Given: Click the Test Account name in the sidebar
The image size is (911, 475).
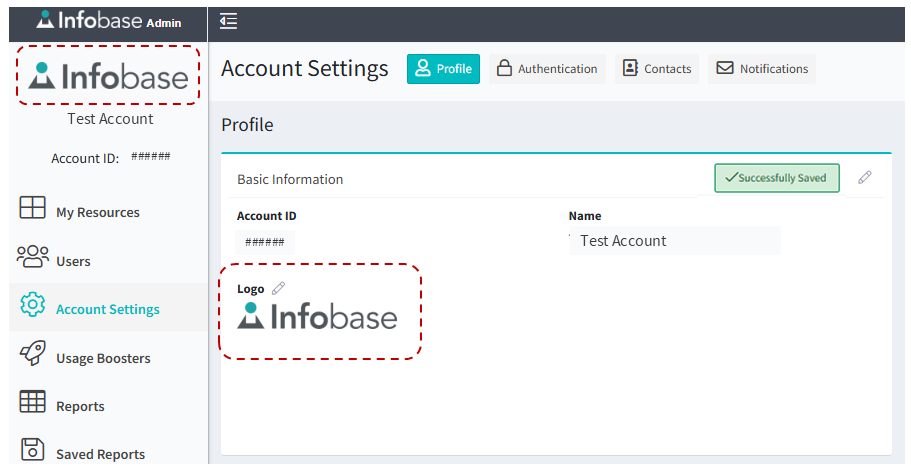Looking at the screenshot, I should (x=110, y=119).
